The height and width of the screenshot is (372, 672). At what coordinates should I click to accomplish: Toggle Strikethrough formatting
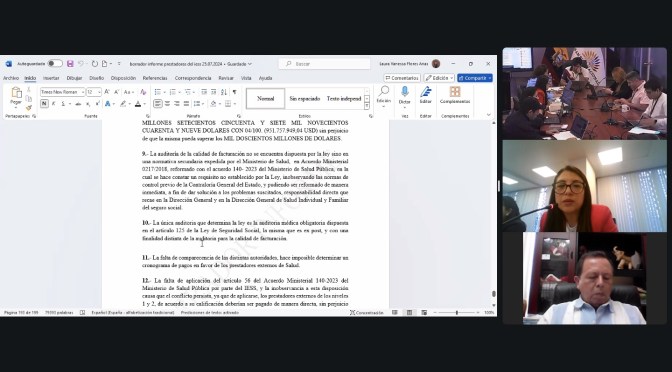(78, 104)
